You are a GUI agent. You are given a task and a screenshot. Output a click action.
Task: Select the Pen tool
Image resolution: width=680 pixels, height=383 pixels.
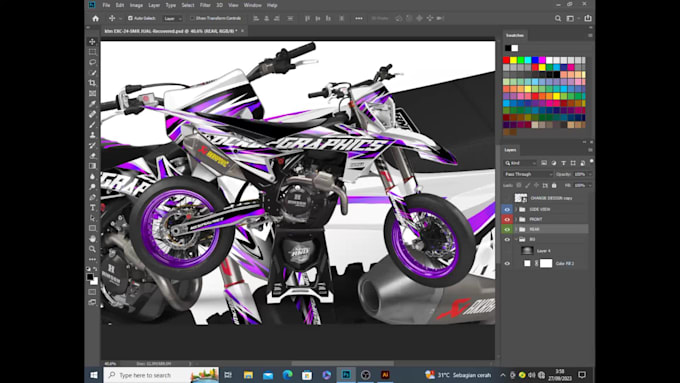tap(92, 197)
